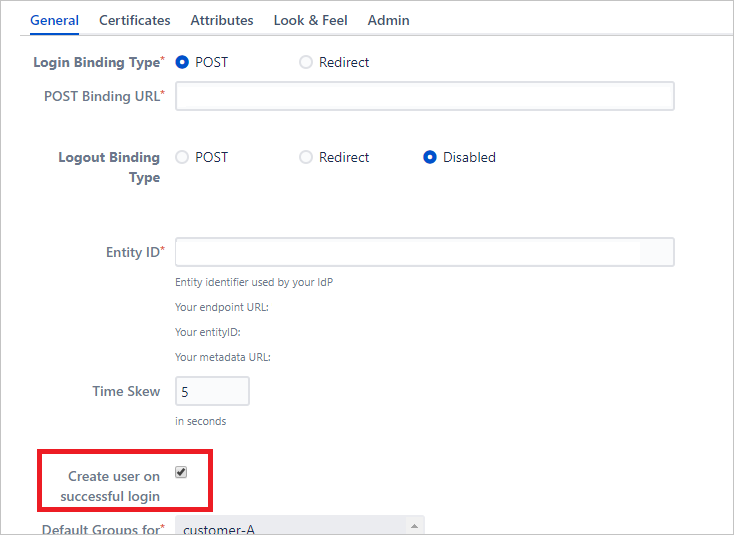Open the Look & Feel tab
734x535 pixels.
click(310, 21)
